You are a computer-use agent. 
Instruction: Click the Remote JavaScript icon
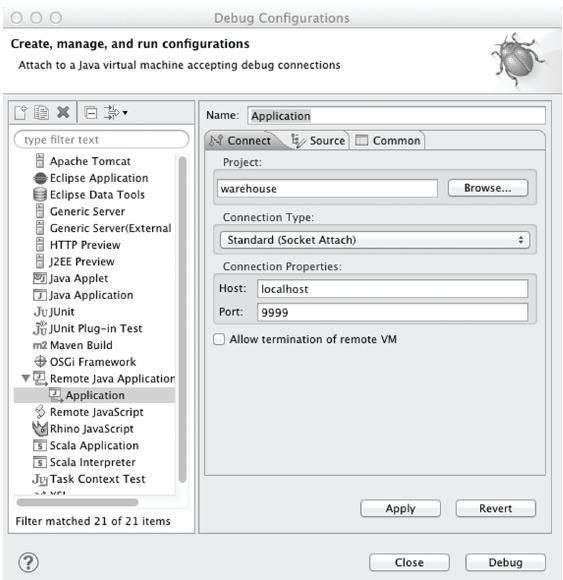point(40,412)
